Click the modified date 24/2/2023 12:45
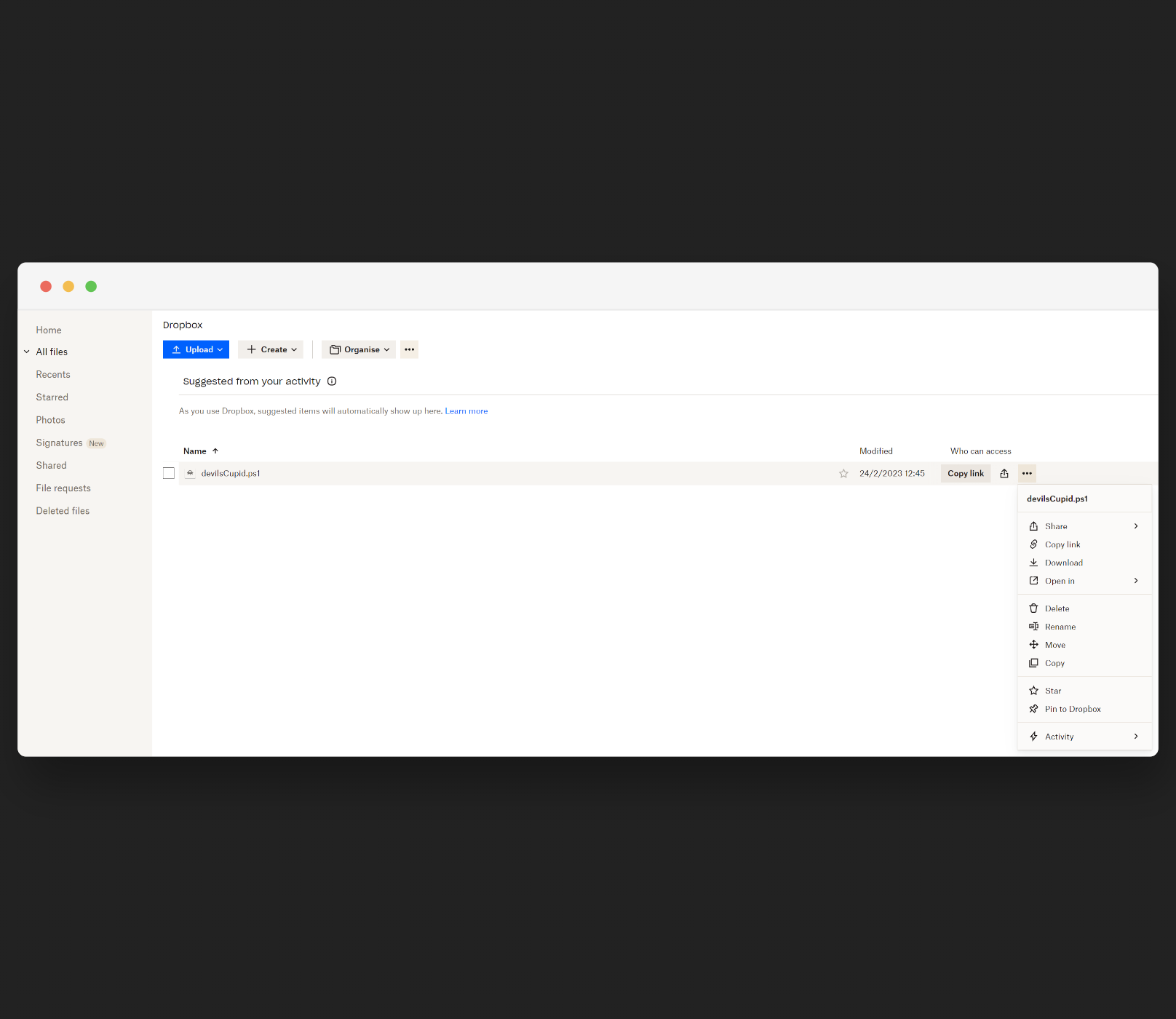 pyautogui.click(x=892, y=473)
